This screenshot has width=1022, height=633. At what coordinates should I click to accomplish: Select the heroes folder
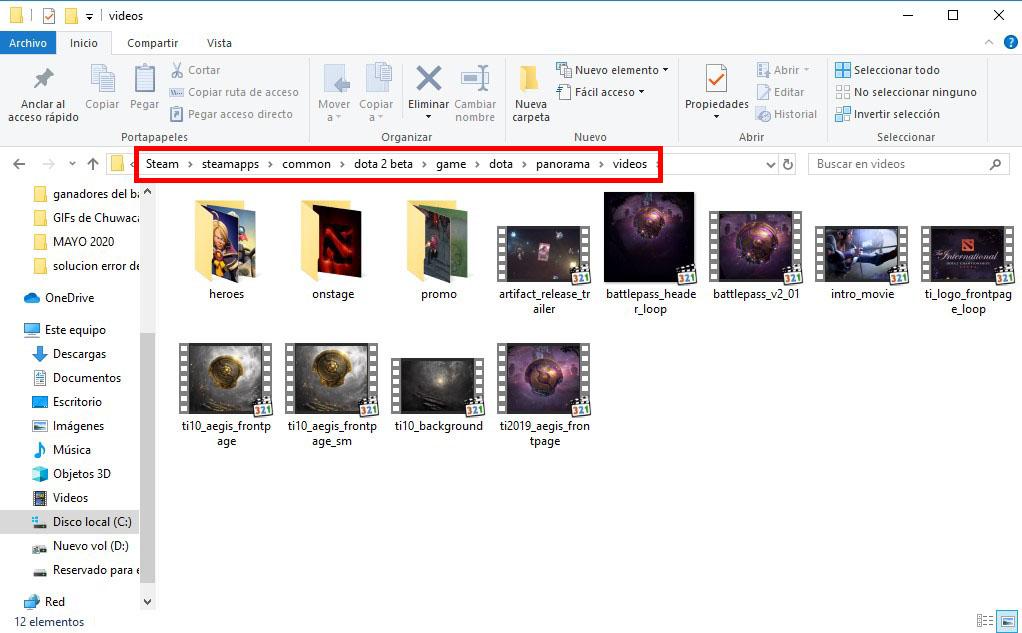point(226,250)
